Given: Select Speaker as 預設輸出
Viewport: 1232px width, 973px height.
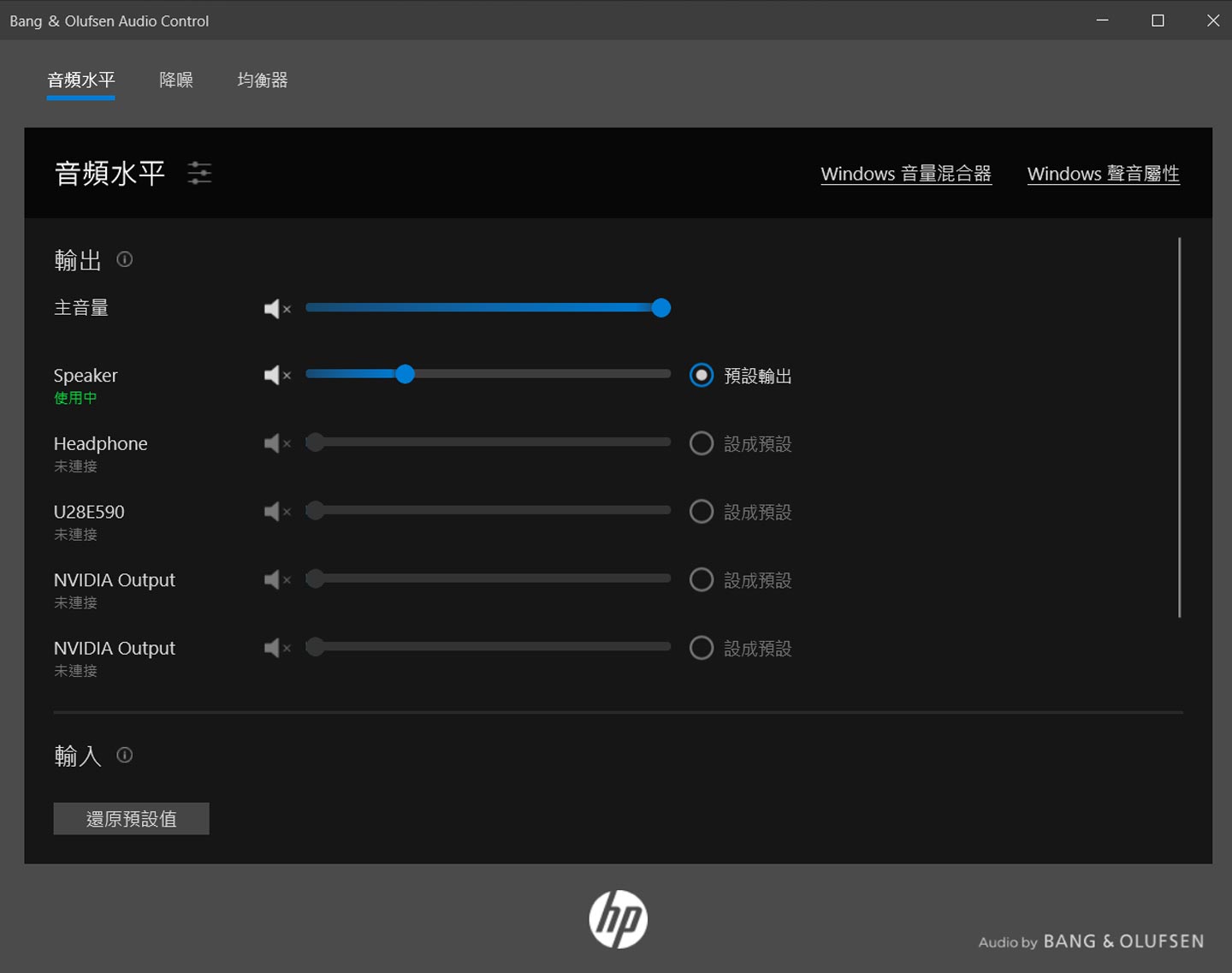Looking at the screenshot, I should [702, 375].
